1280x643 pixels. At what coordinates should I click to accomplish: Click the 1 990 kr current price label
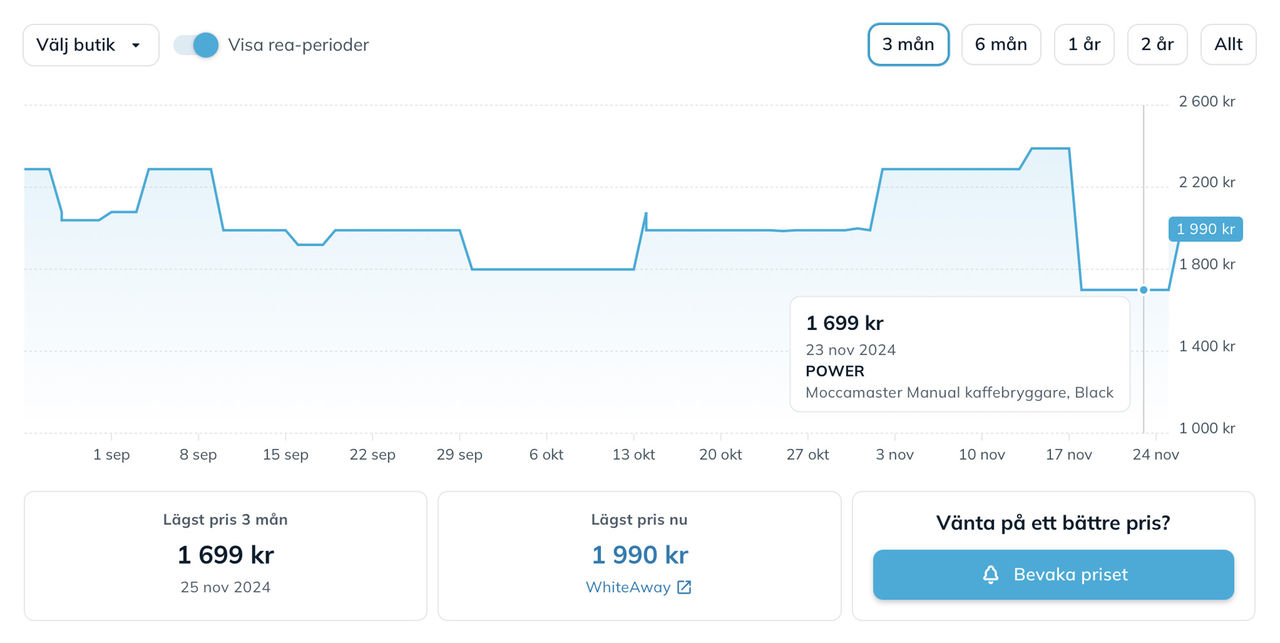point(1205,229)
